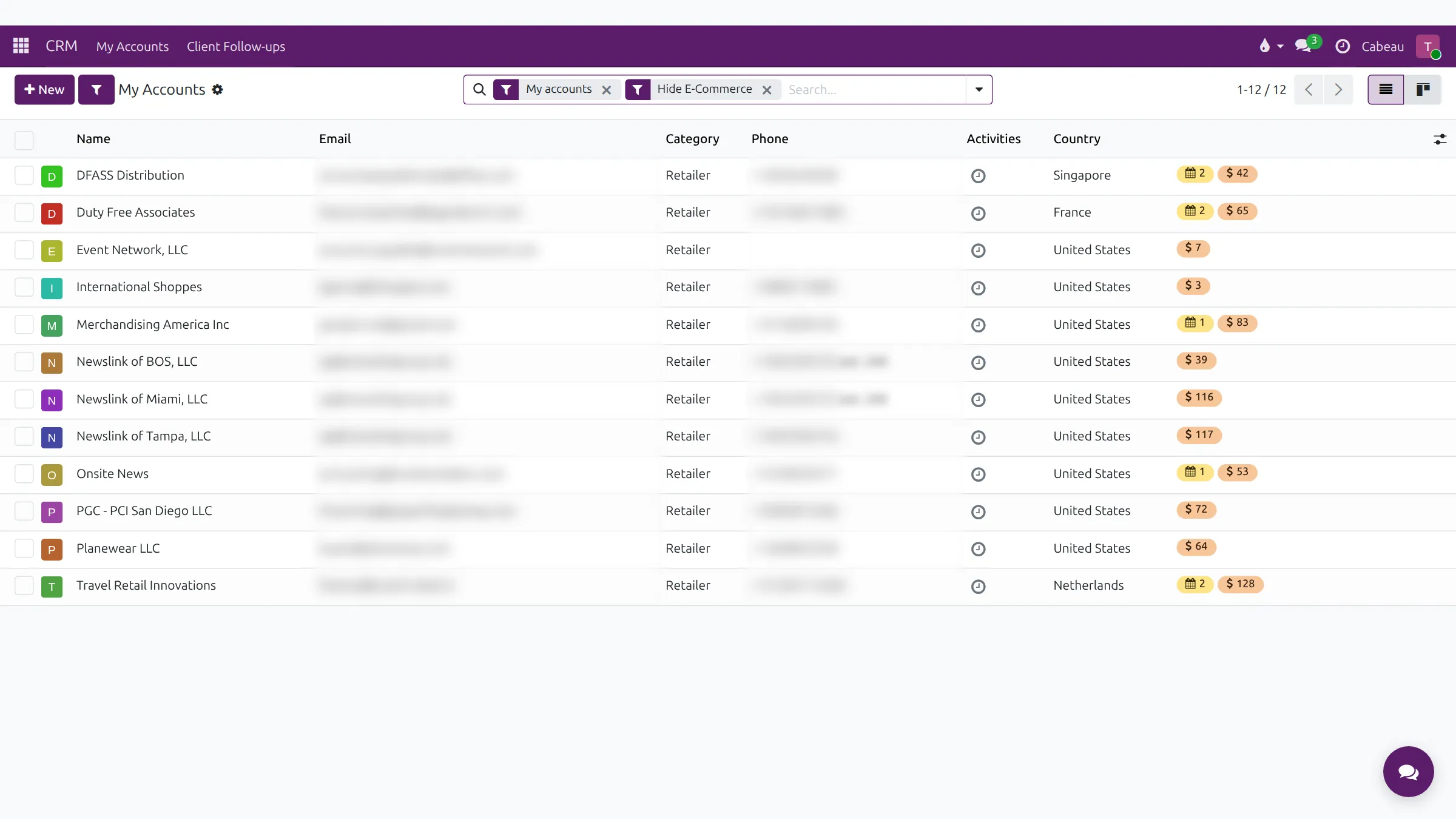The height and width of the screenshot is (819, 1456).
Task: Click the Cabeau company switcher
Action: 1383,47
